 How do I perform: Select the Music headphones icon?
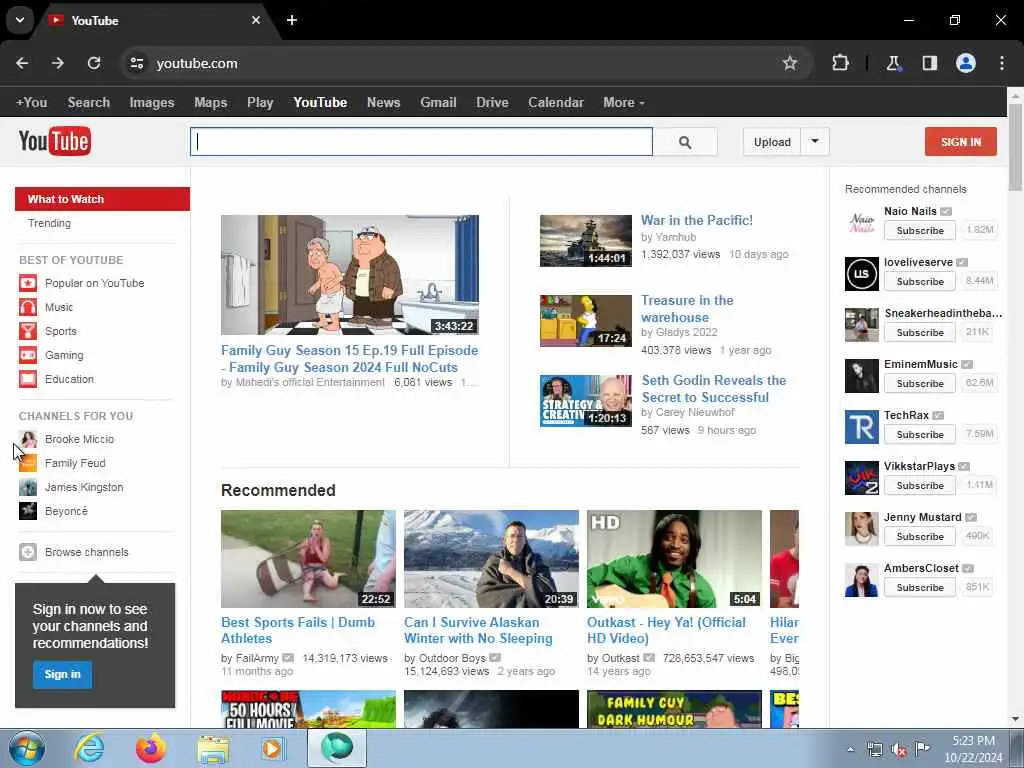pos(28,307)
